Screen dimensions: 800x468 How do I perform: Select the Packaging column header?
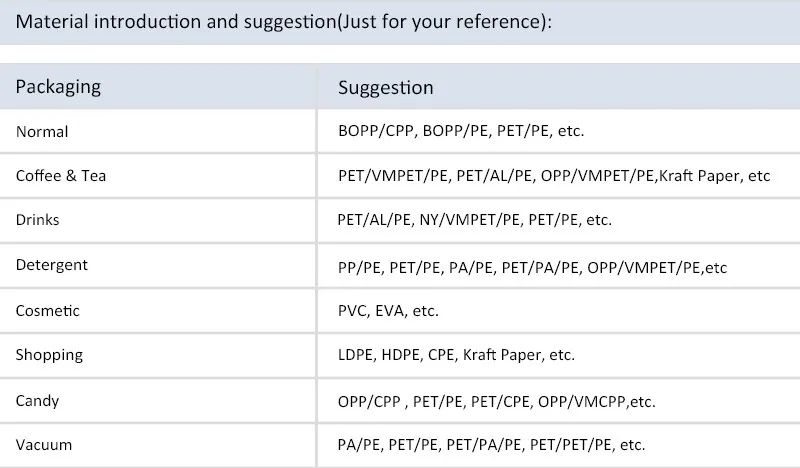pyautogui.click(x=58, y=87)
